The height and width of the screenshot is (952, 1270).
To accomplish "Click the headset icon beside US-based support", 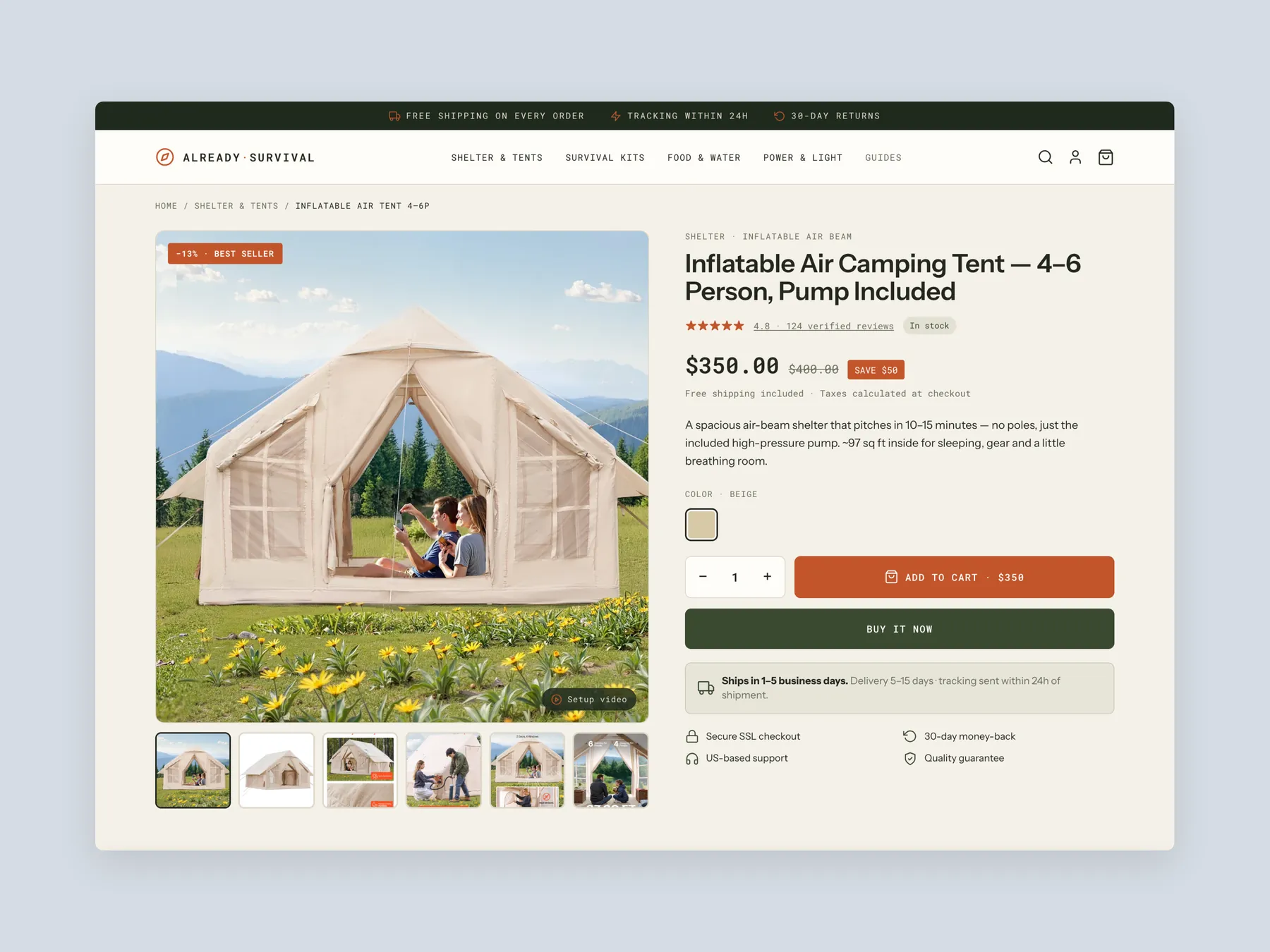I will pos(692,758).
